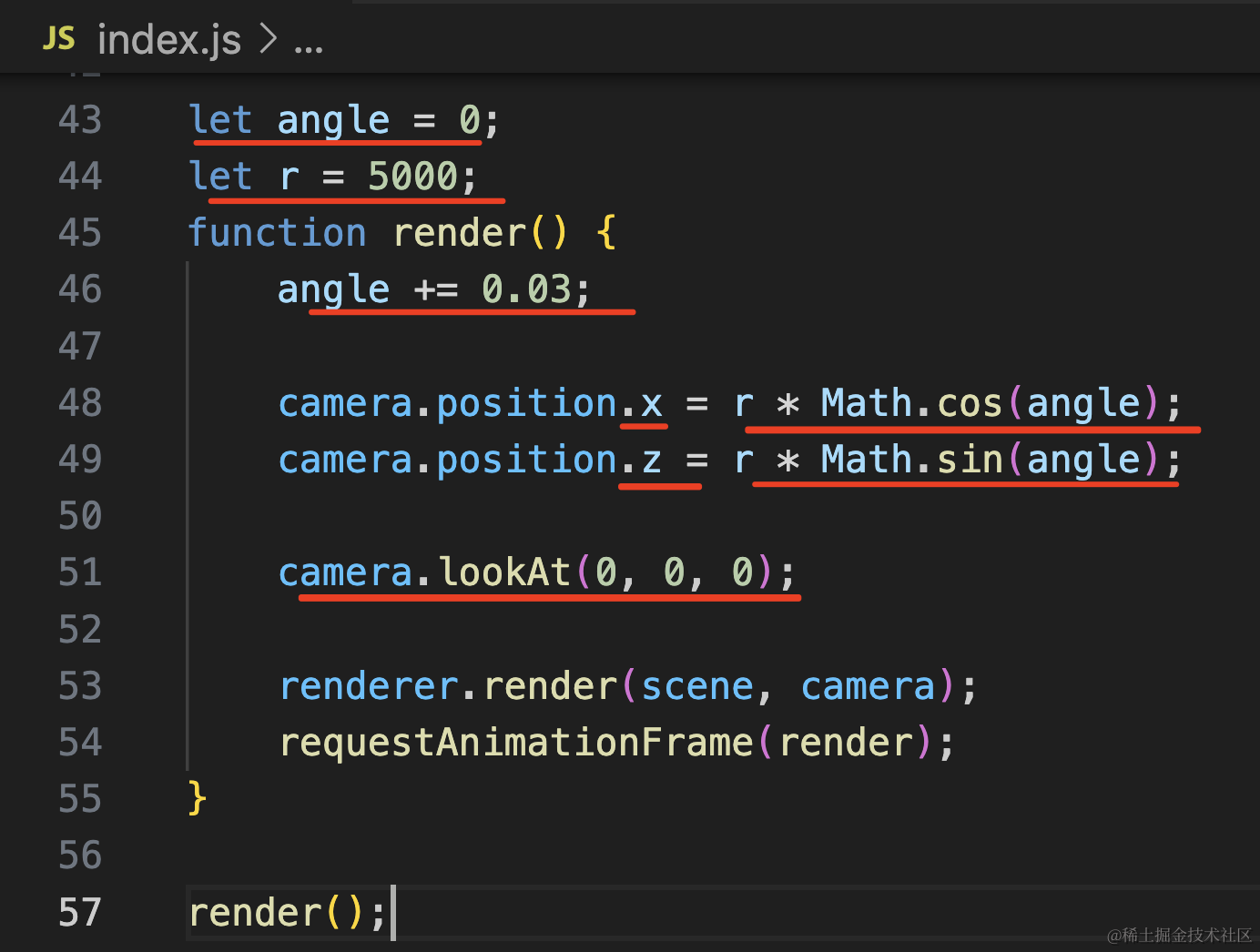Image resolution: width=1260 pixels, height=952 pixels.
Task: Click the value 0.03 on line 46
Action: pos(526,289)
